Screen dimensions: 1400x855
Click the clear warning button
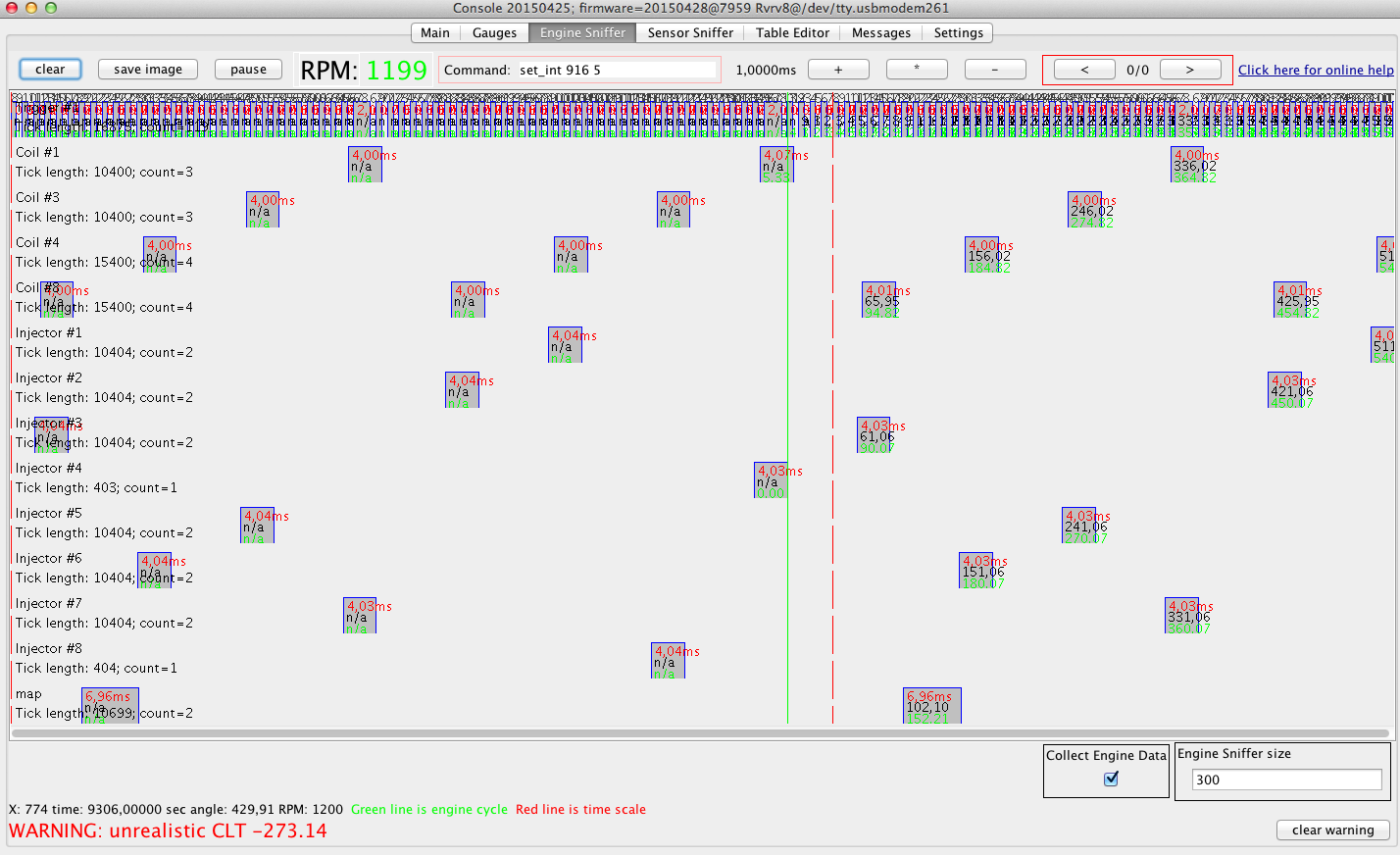tap(1332, 830)
